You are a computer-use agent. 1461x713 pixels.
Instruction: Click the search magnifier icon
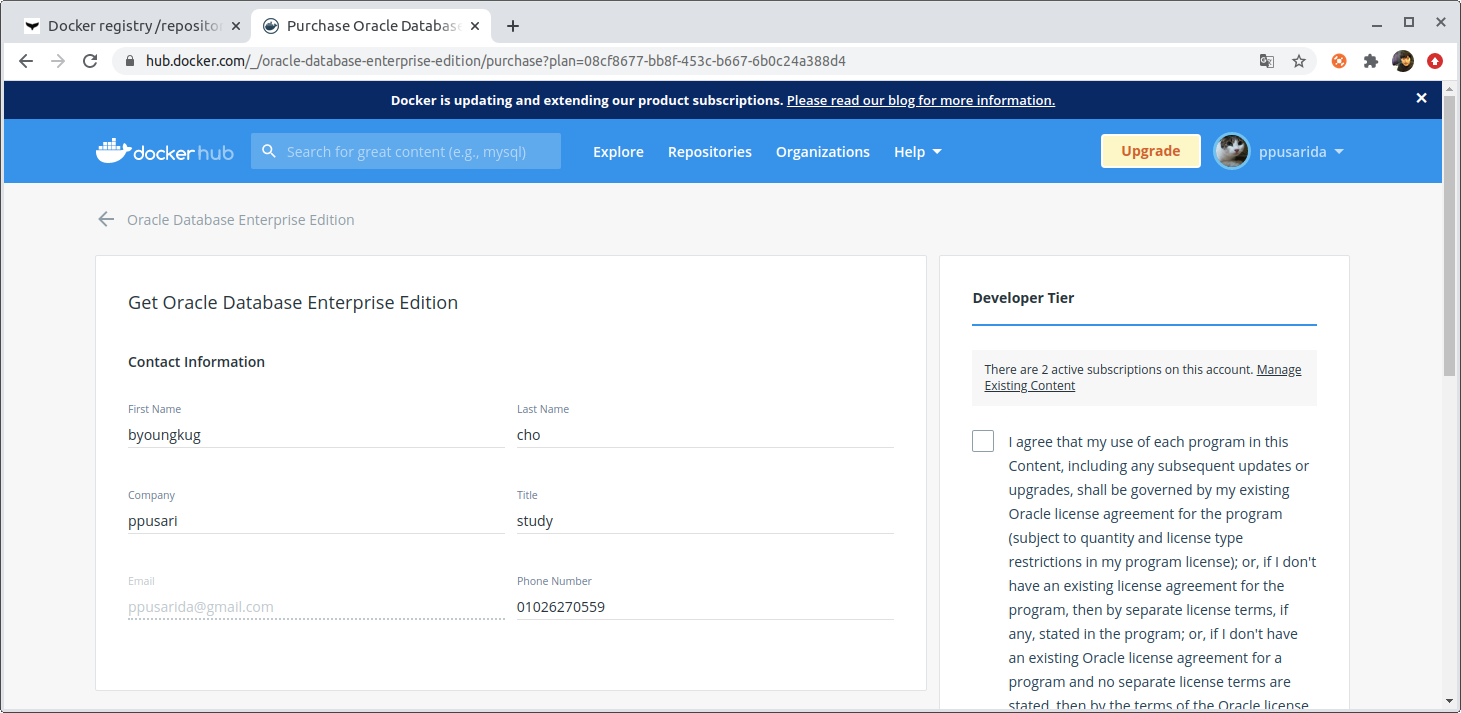click(269, 151)
